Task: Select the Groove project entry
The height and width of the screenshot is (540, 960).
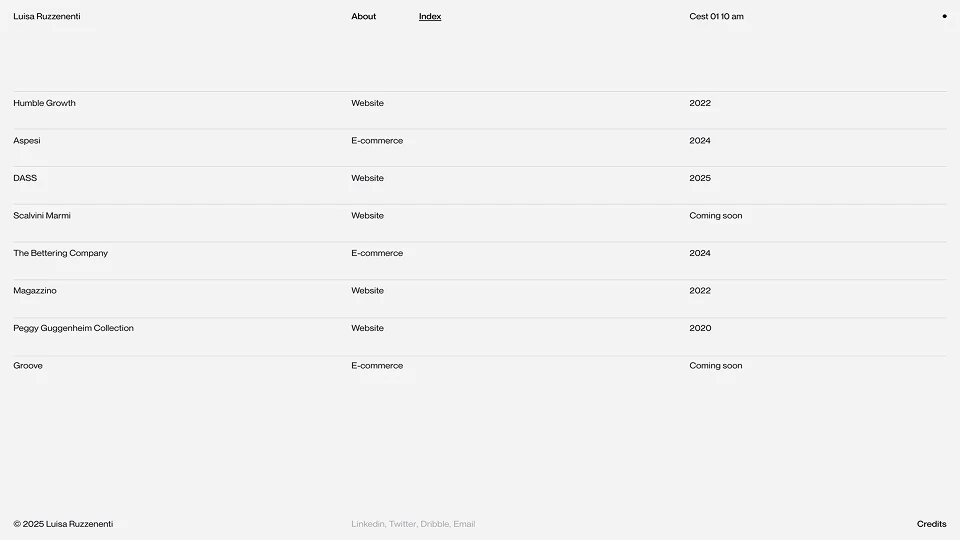Action: (x=28, y=366)
